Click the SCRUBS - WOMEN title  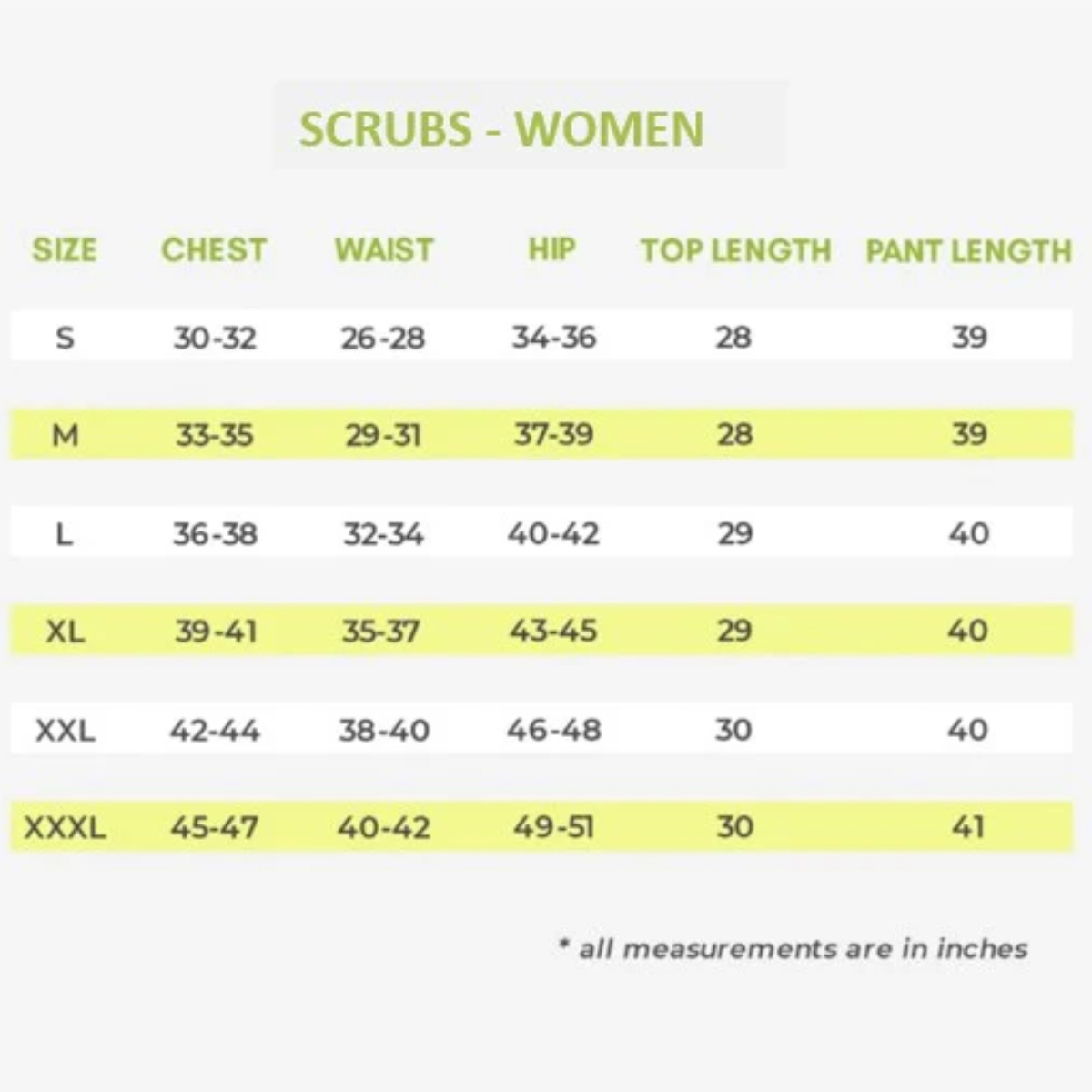pyautogui.click(x=501, y=128)
